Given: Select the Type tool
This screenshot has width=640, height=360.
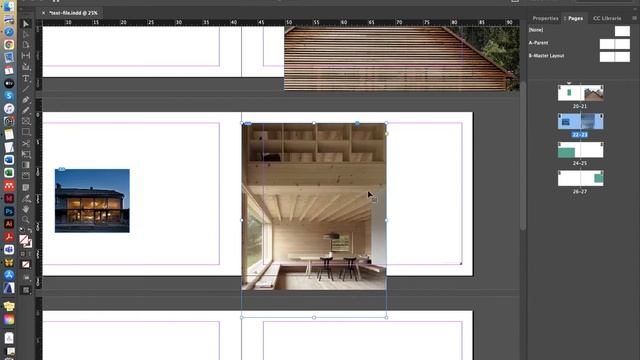Looking at the screenshot, I should pyautogui.click(x=26, y=78).
